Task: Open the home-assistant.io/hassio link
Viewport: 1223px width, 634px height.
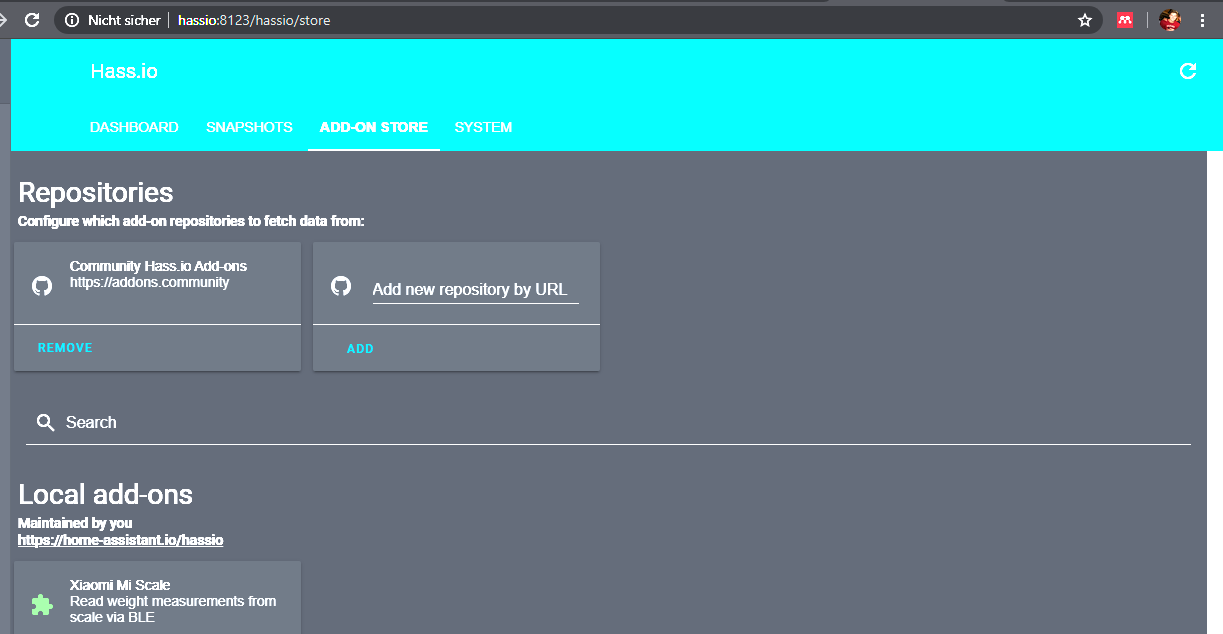Action: click(120, 540)
